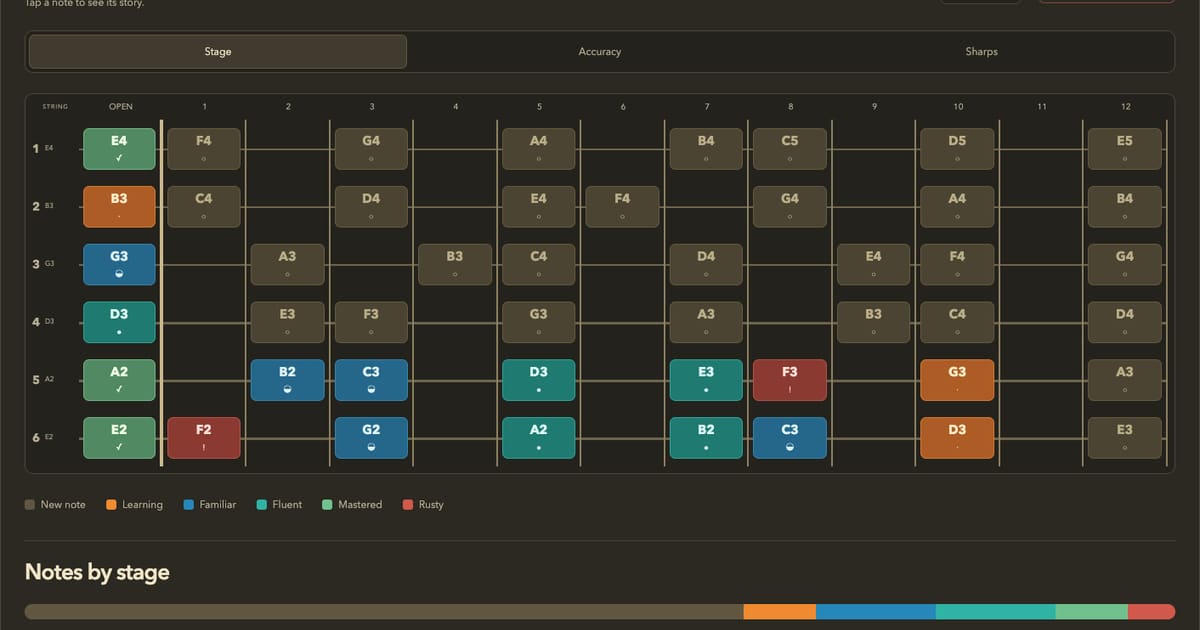
Task: Open the Sharps tab
Action: [982, 52]
